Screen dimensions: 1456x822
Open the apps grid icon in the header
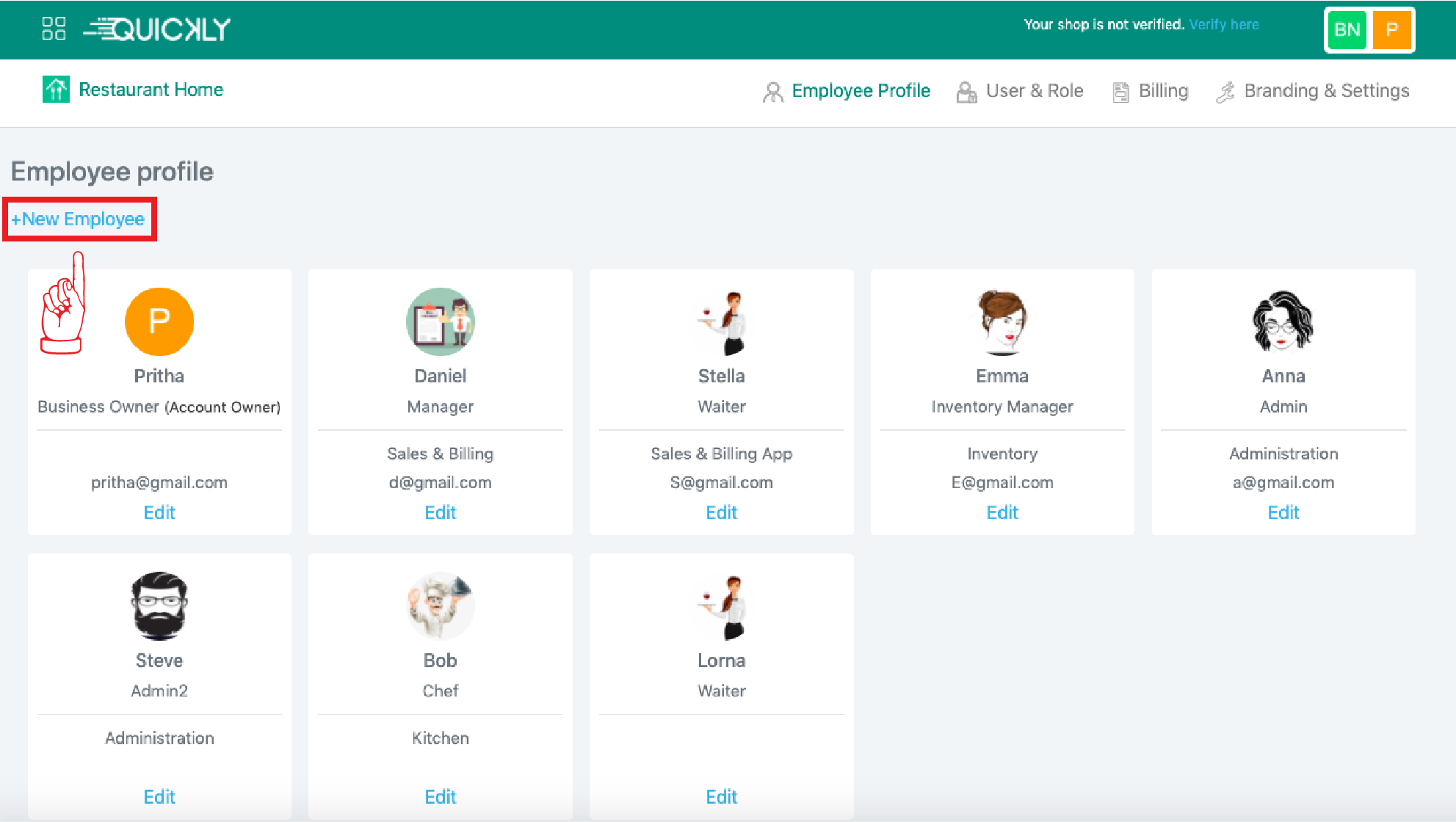[52, 29]
